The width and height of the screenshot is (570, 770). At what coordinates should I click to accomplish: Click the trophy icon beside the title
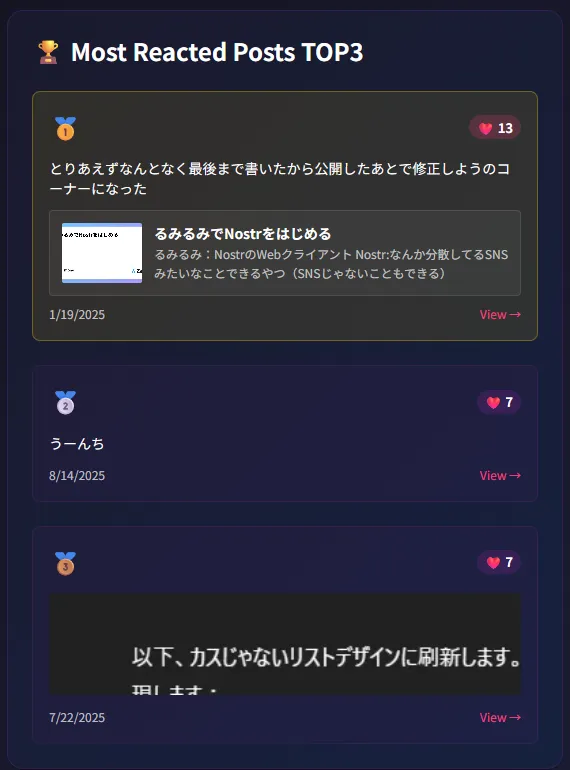point(48,52)
